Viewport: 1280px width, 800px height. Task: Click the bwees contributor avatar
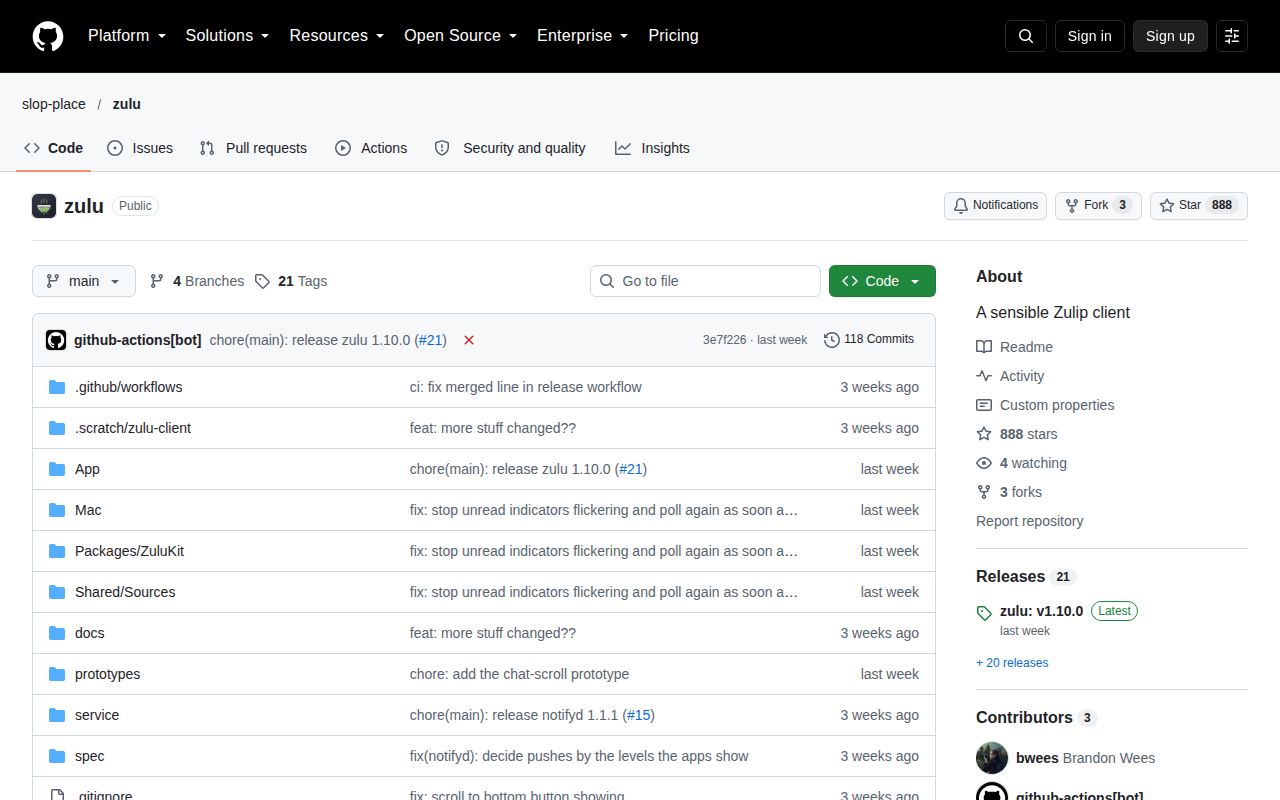tap(992, 758)
